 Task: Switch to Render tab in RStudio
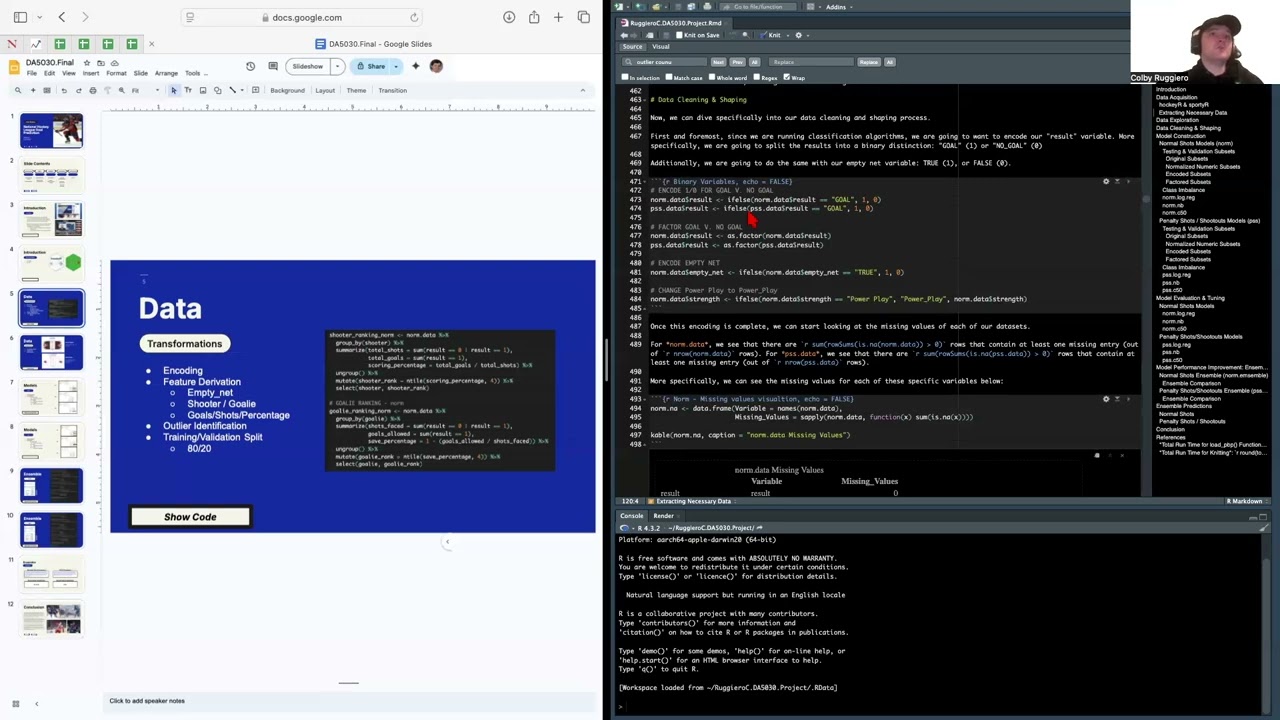[x=664, y=516]
